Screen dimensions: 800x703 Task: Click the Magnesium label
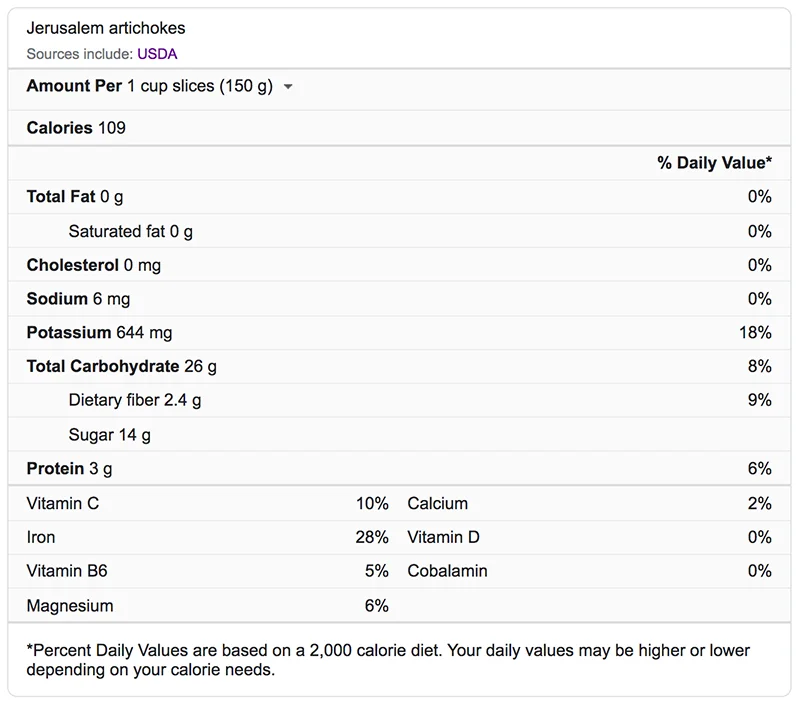click(x=70, y=606)
